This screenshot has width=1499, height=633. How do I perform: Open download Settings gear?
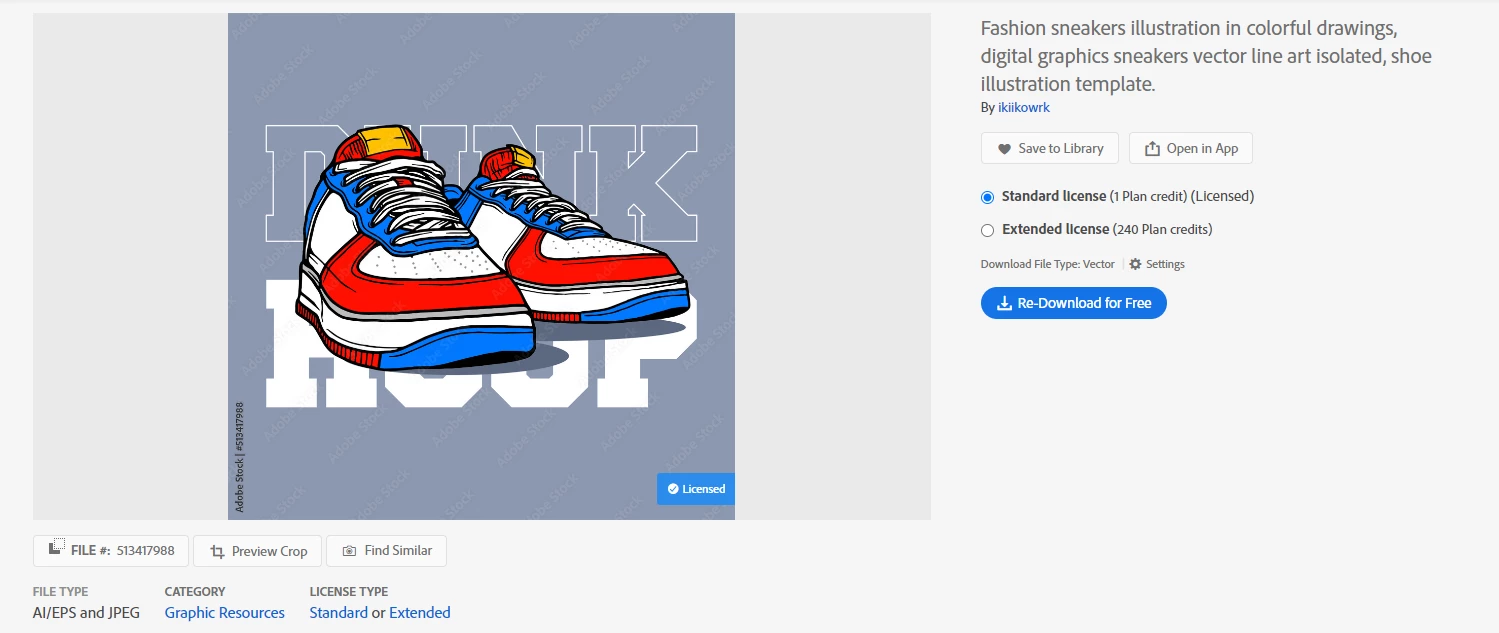(x=1135, y=264)
